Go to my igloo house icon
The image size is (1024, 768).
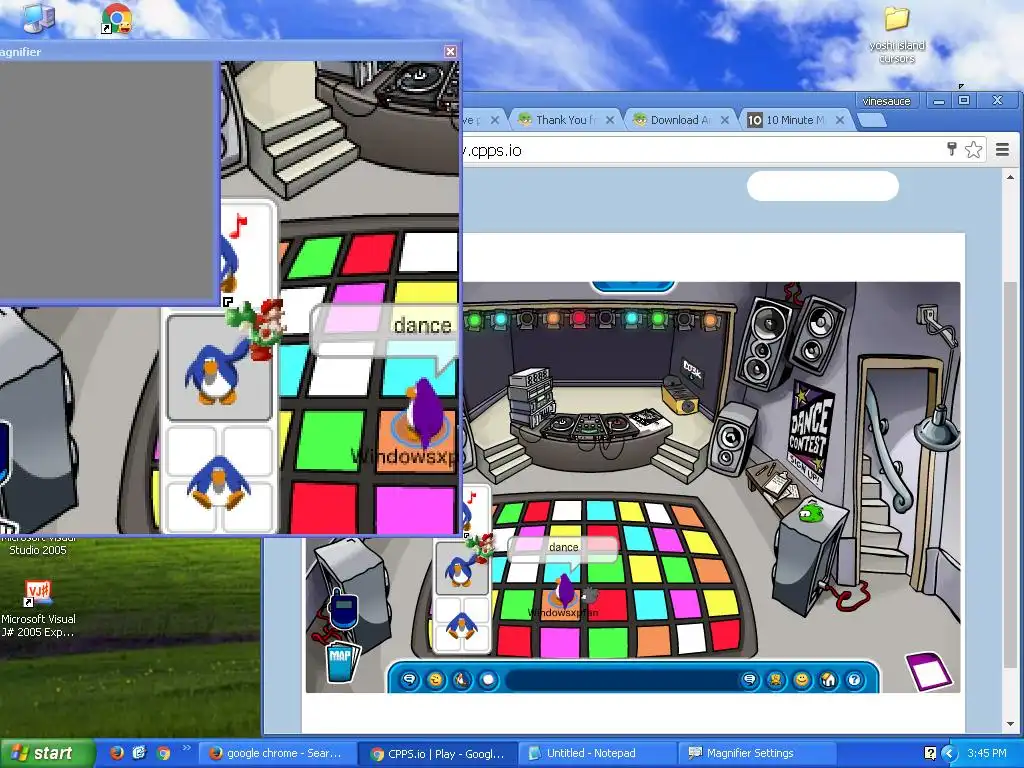(827, 680)
